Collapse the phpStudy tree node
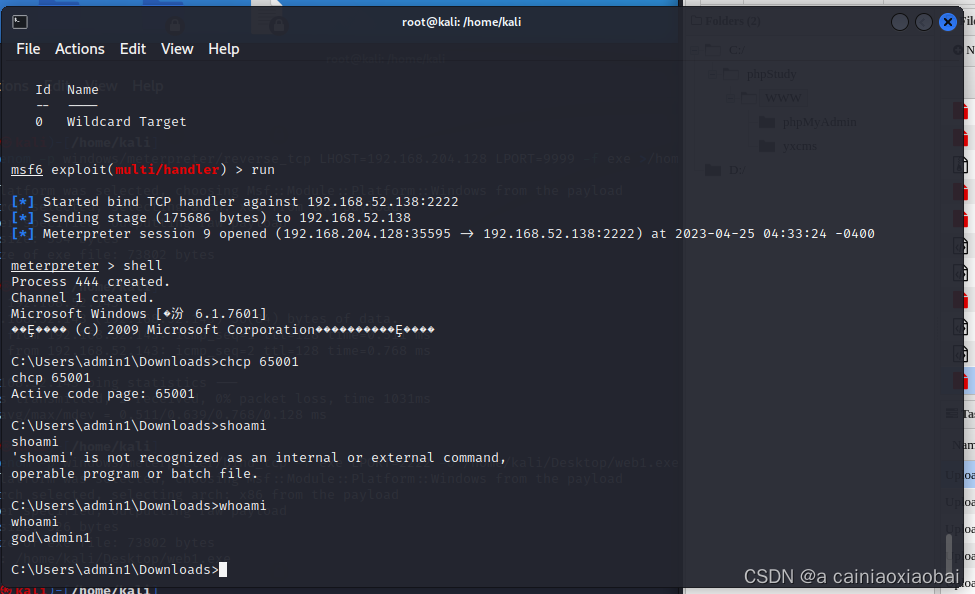Image resolution: width=975 pixels, height=594 pixels. click(713, 74)
